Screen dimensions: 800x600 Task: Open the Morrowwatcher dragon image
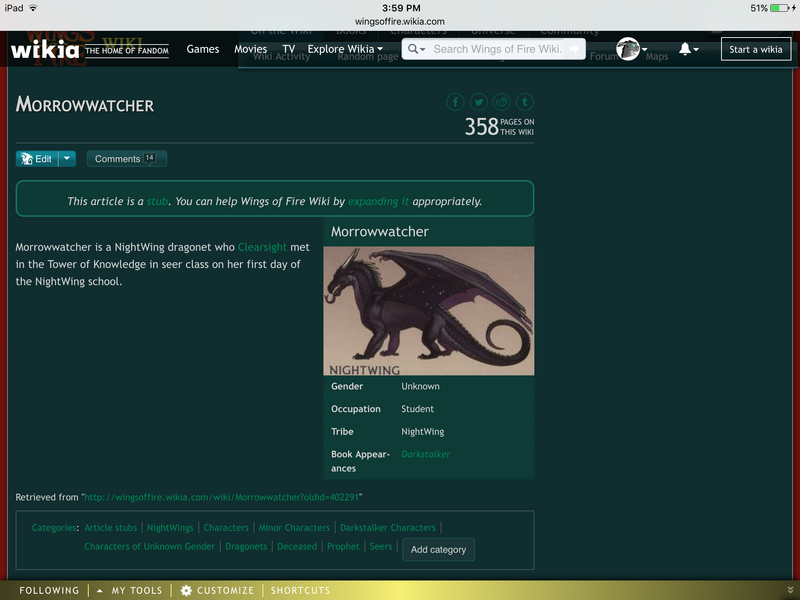(x=428, y=310)
